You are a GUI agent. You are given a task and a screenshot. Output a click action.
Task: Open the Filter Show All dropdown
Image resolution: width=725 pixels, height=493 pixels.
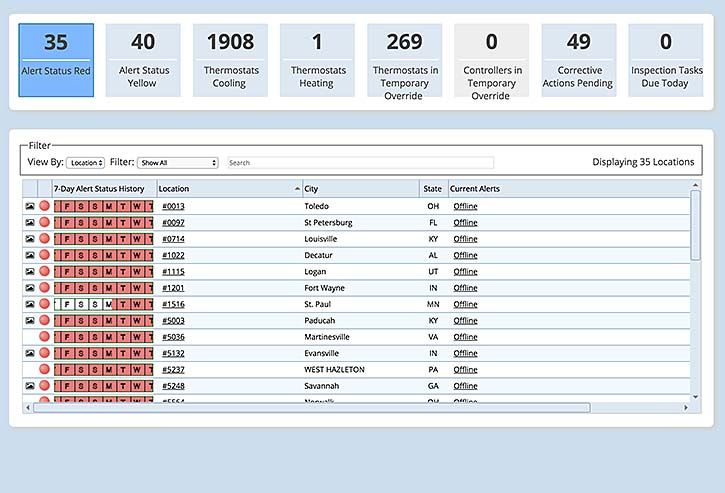point(178,163)
